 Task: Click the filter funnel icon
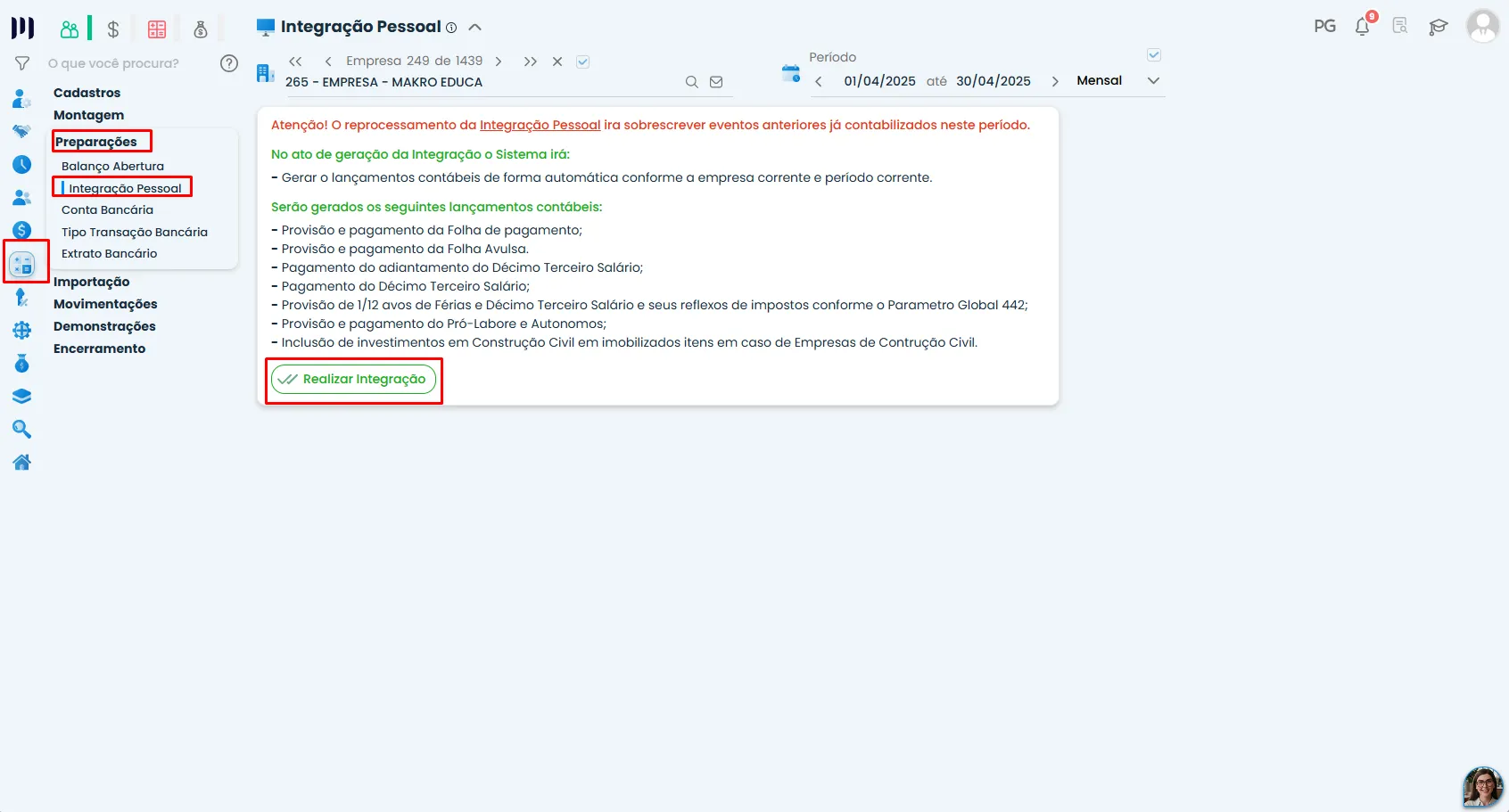23,63
